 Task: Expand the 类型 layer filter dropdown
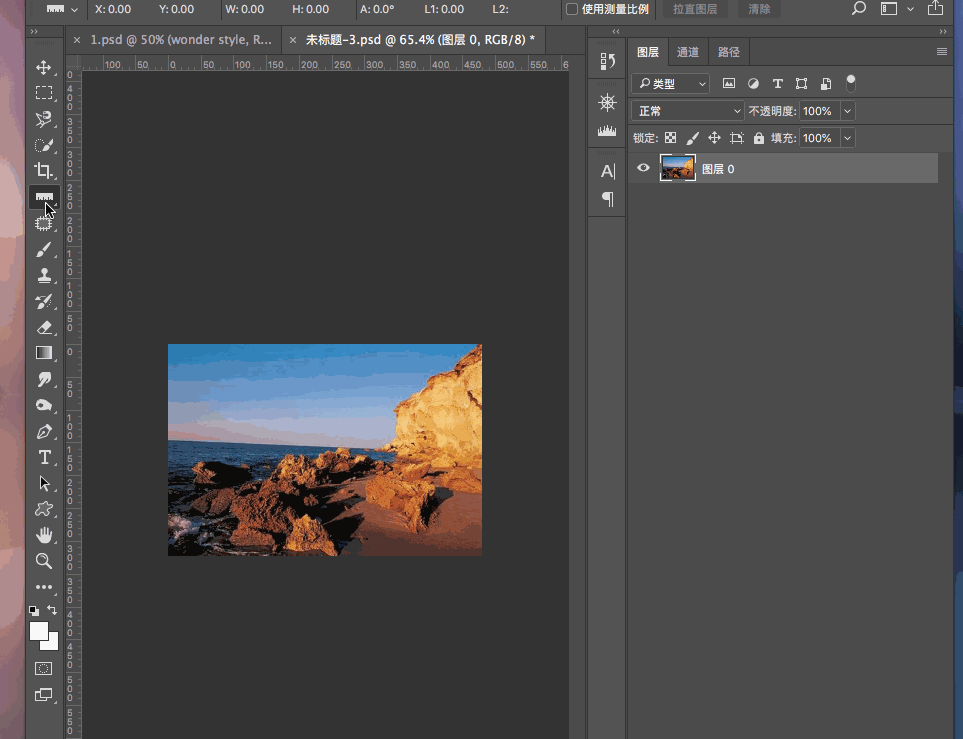tap(672, 84)
